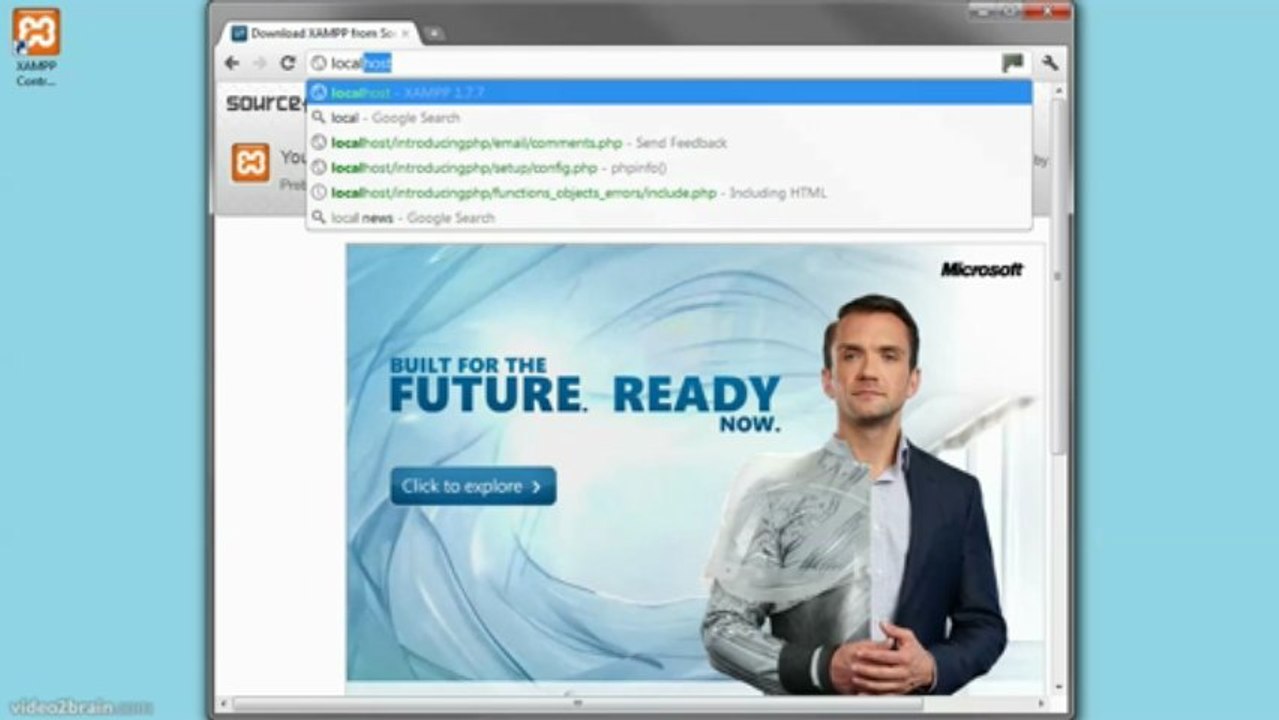Click the orange XAMPP logo on the page

250,162
